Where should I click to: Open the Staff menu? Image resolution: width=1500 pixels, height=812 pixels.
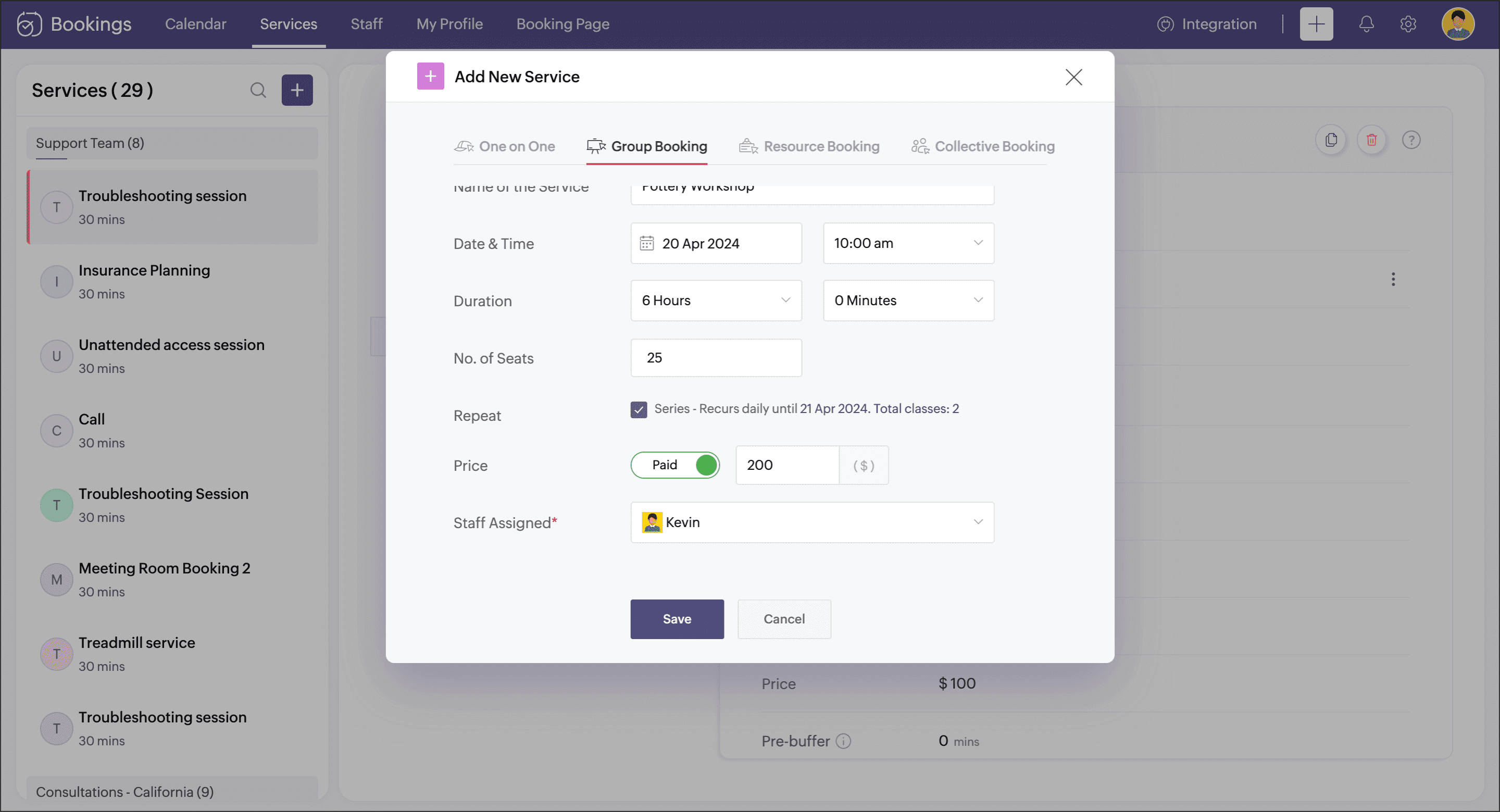coord(366,24)
